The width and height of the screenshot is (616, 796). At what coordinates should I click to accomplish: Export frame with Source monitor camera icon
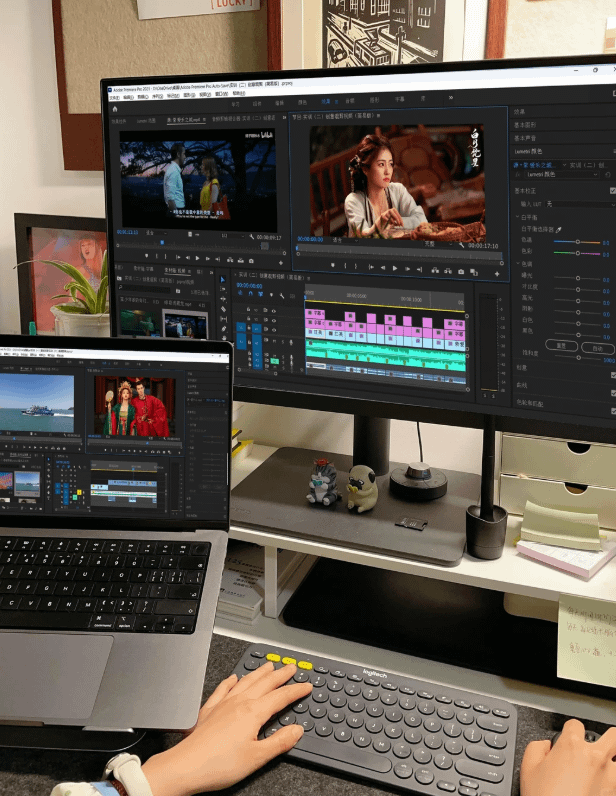251,261
